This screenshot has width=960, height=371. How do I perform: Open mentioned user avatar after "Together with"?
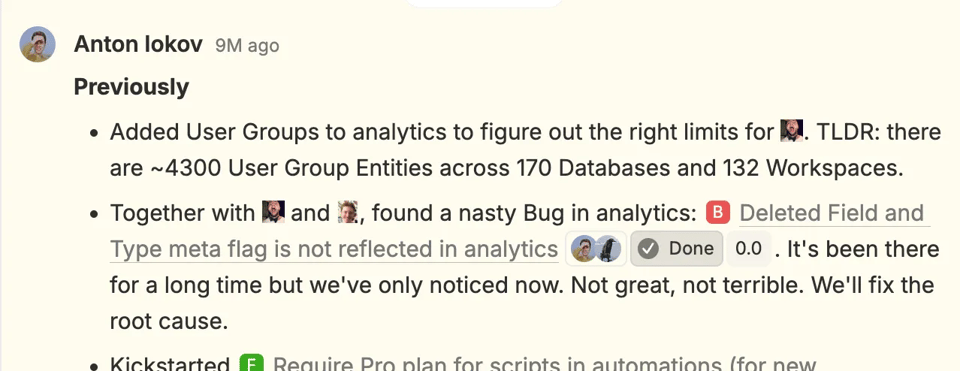point(274,212)
